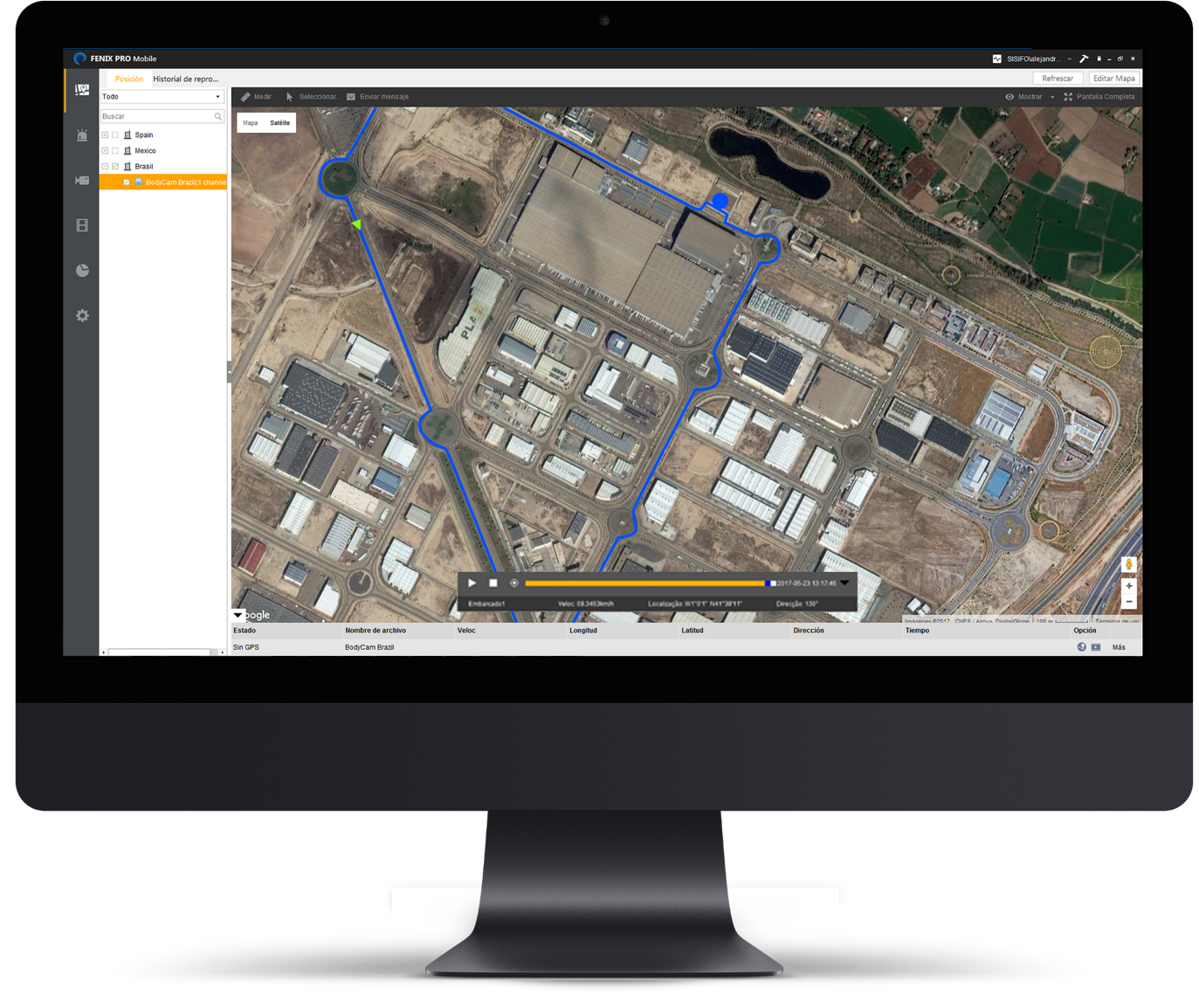1199x1008 pixels.
Task: Open the Todo filter dropdown
Action: (162, 97)
